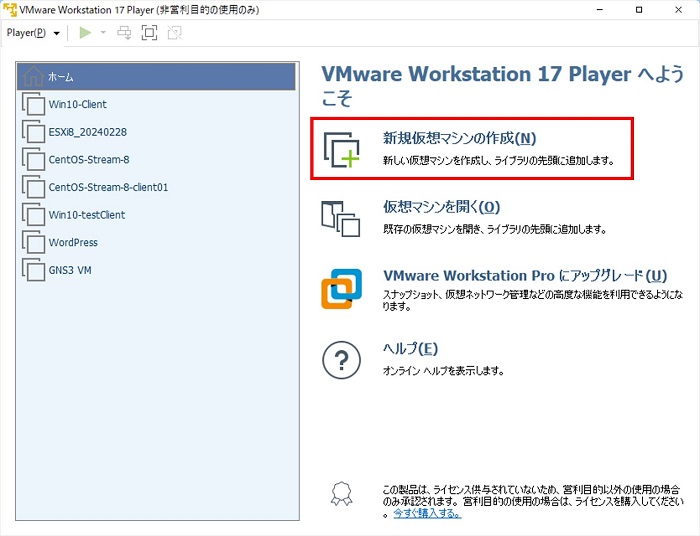Click 今すぐ購入する link
The width and height of the screenshot is (700, 536).
(x=427, y=514)
